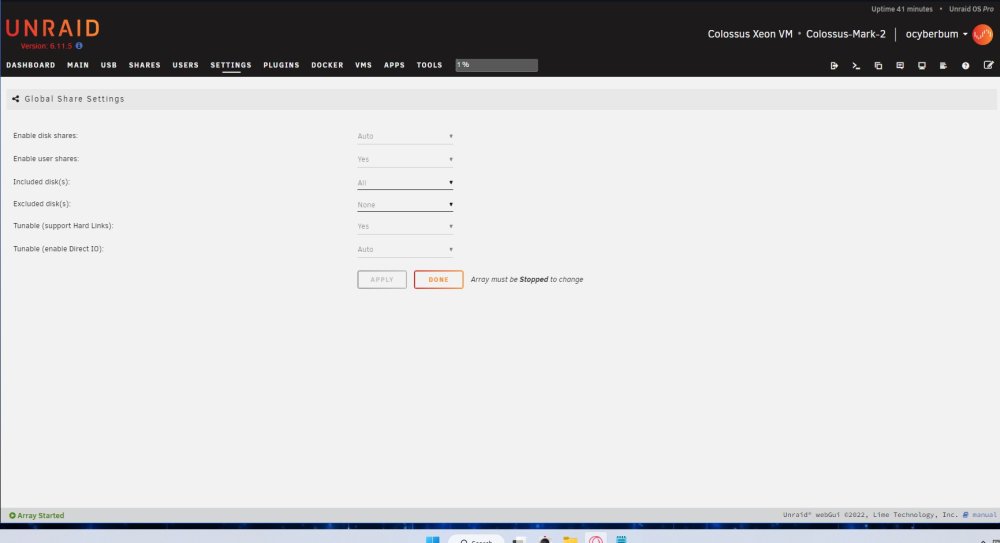Open the system log icon
Image resolution: width=1000 pixels, height=543 pixels.
943,66
